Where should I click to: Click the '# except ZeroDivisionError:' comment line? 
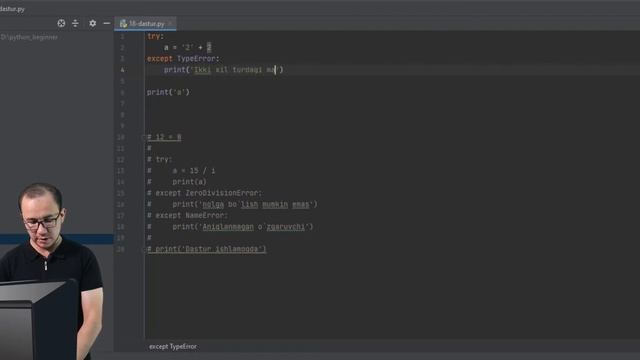204,193
